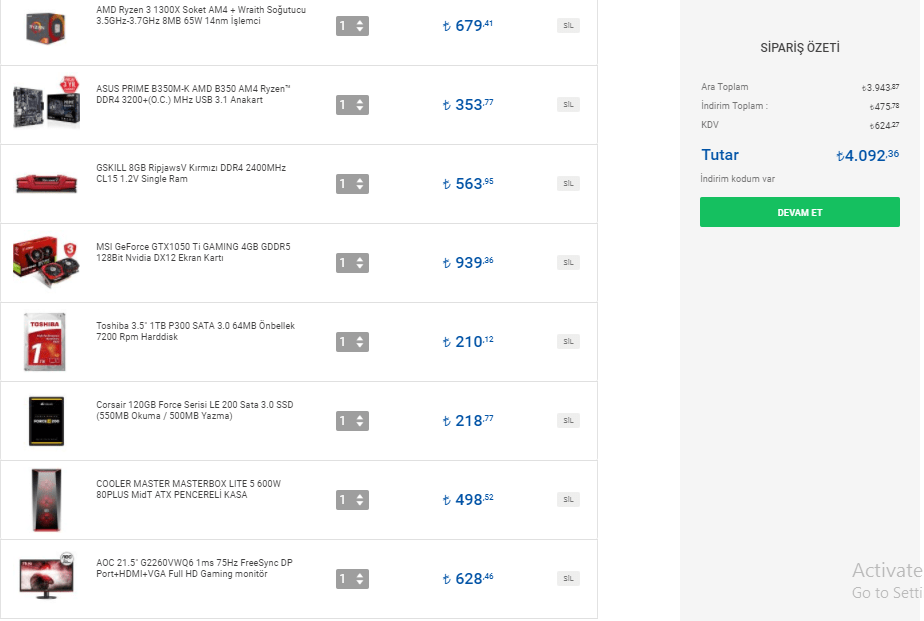This screenshot has width=924, height=621.
Task: Select the 218.77 price of Corsair SSD
Action: pyautogui.click(x=468, y=421)
